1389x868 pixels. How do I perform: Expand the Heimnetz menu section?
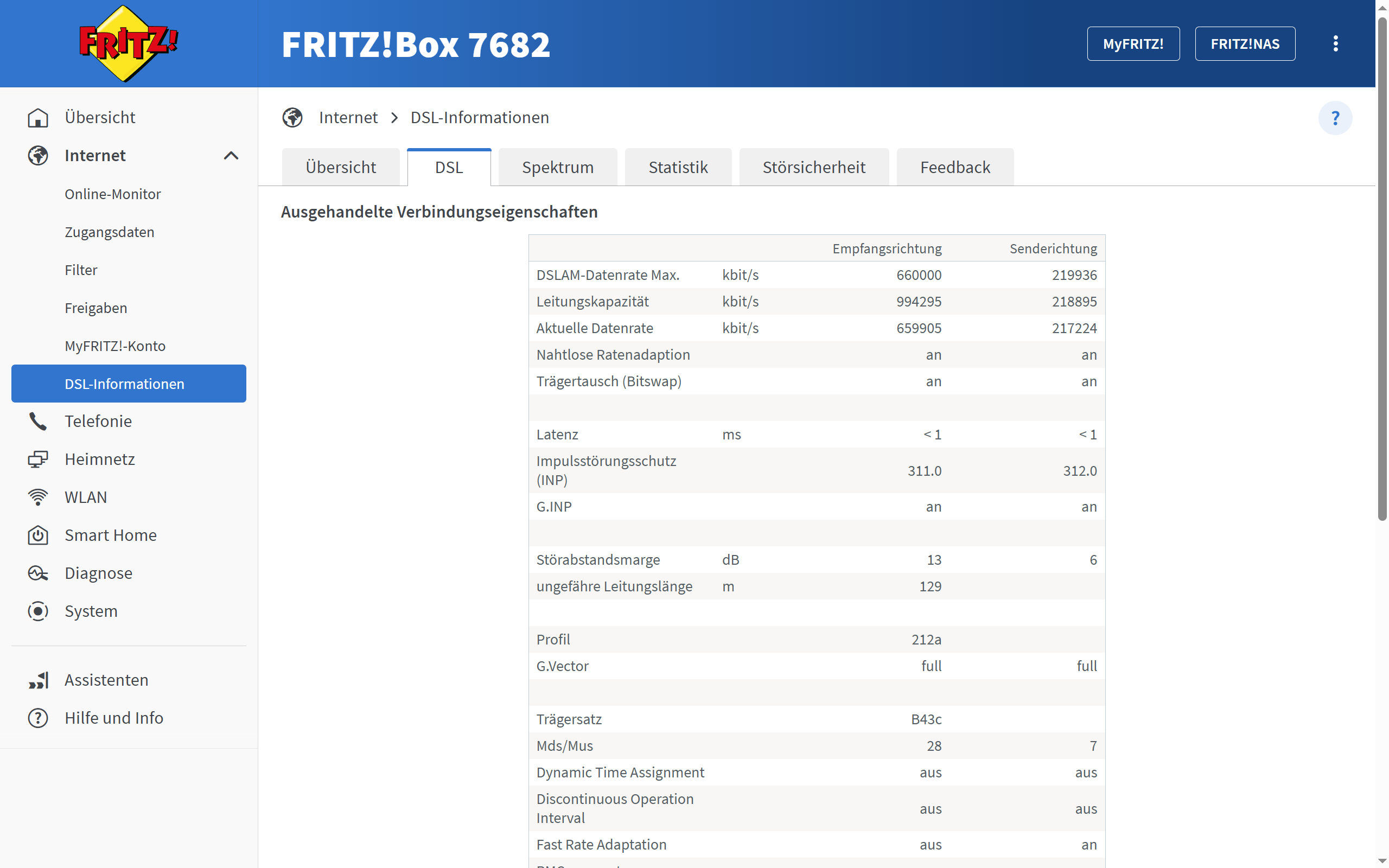point(100,459)
